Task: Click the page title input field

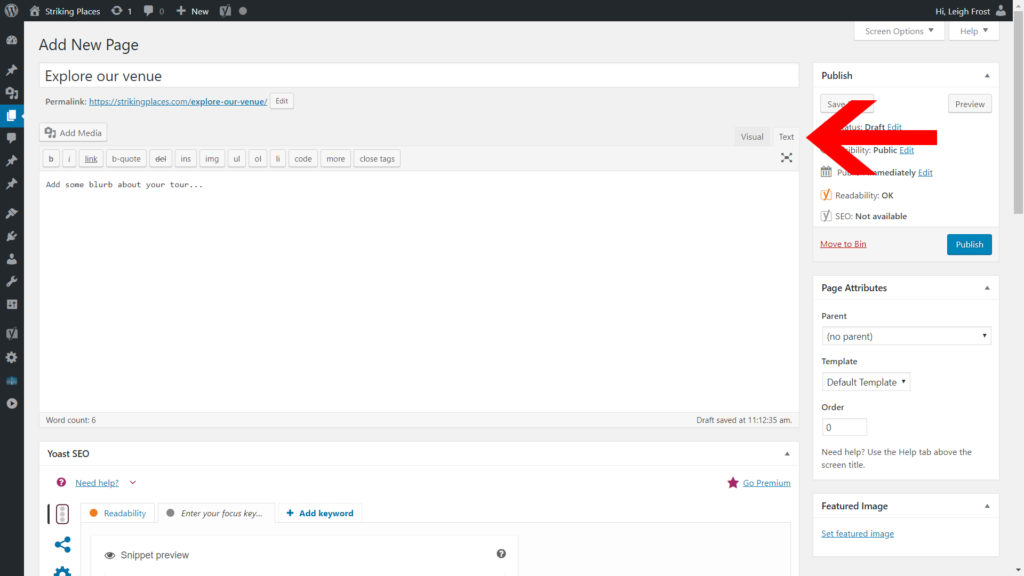Action: click(x=419, y=76)
